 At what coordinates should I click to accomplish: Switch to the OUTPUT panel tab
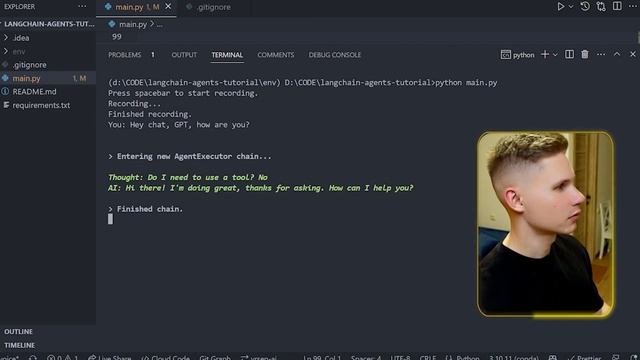click(x=184, y=55)
